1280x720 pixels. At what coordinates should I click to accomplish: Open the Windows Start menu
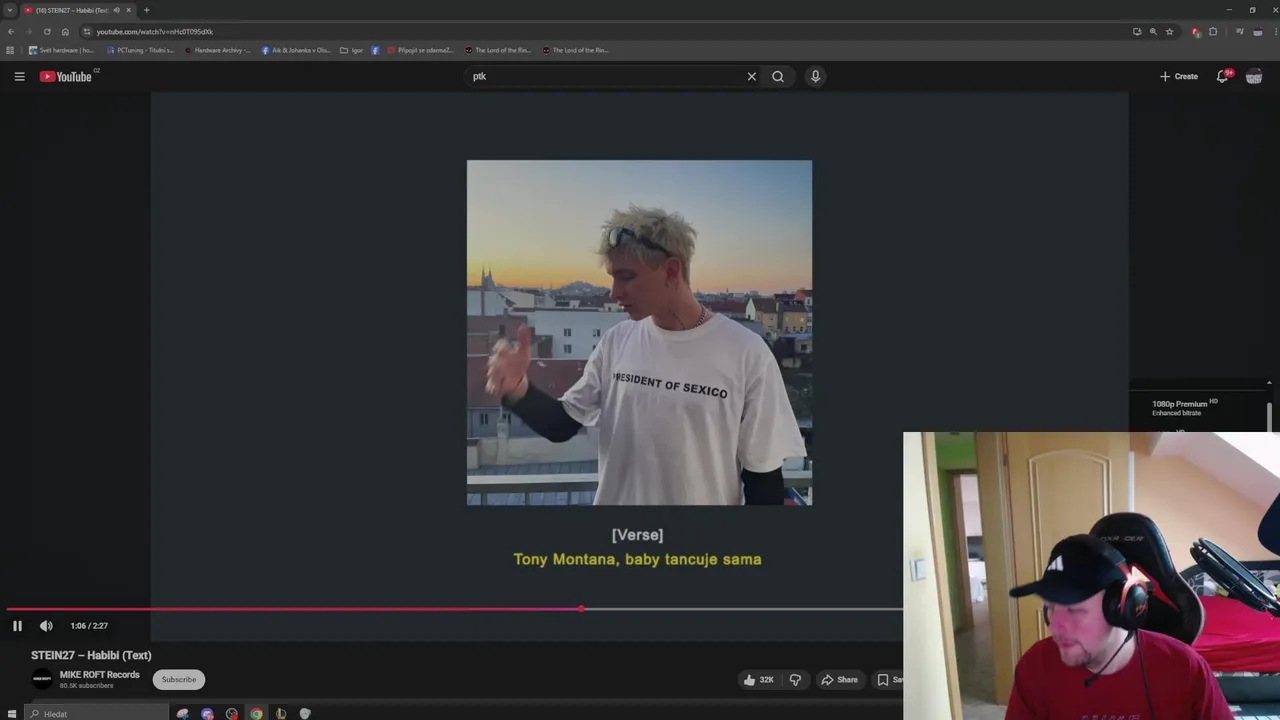(12, 714)
